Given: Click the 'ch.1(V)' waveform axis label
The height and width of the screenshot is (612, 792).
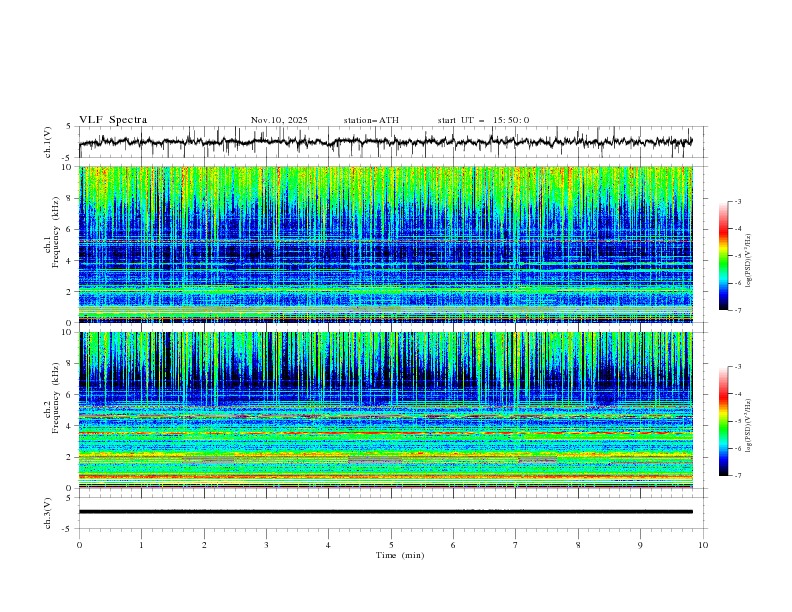Looking at the screenshot, I should 48,142.
